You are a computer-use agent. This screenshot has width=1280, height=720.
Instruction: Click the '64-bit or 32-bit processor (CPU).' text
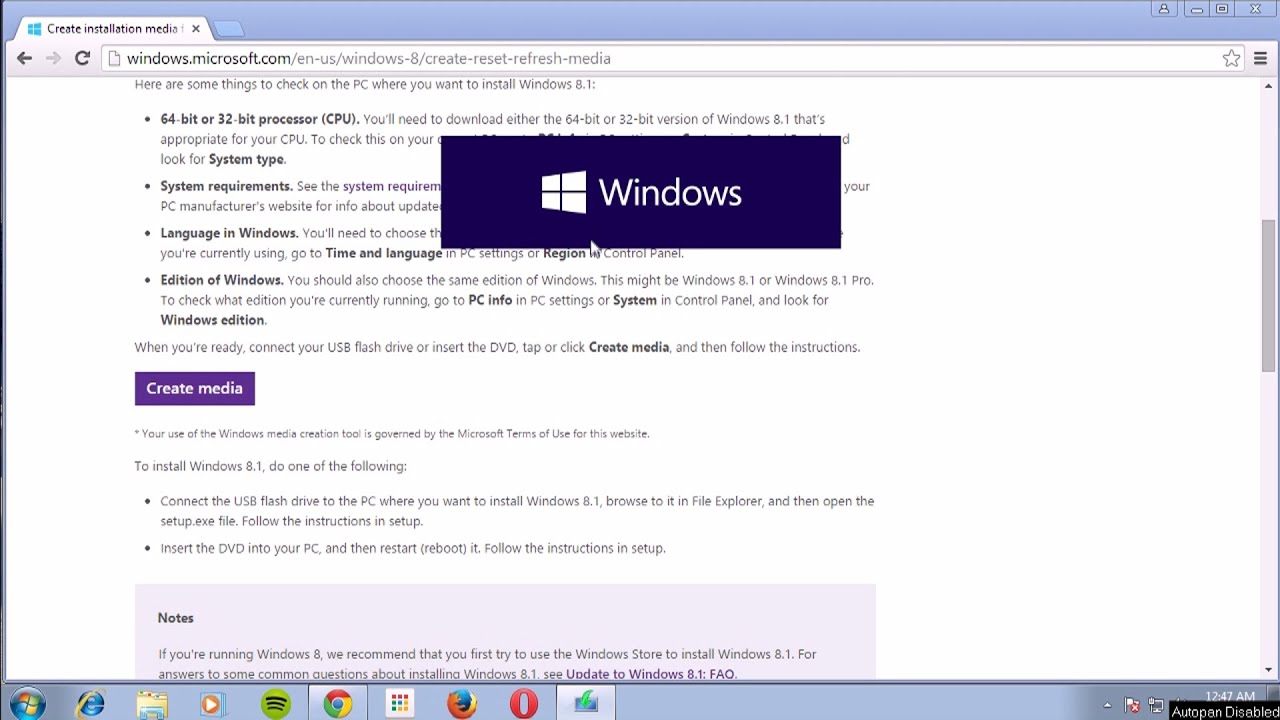260,119
